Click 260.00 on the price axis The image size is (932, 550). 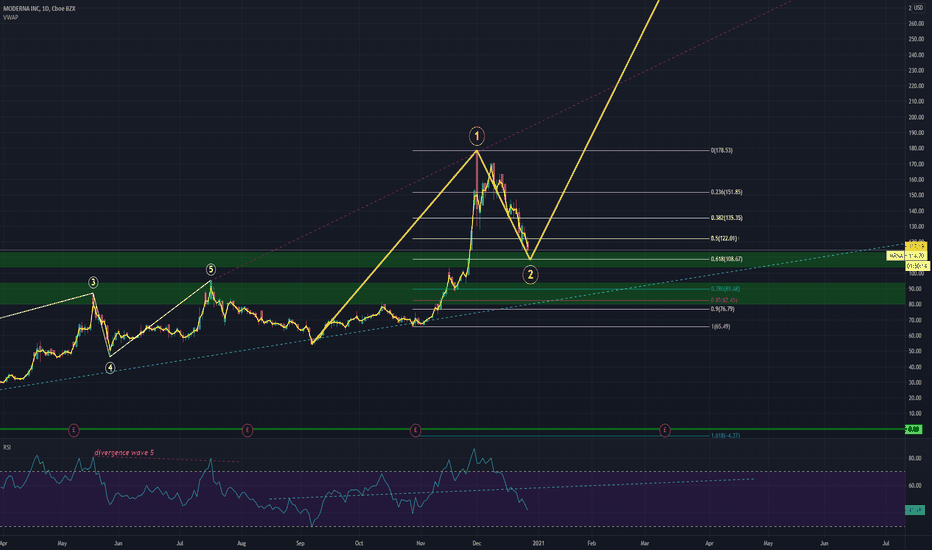point(916,24)
